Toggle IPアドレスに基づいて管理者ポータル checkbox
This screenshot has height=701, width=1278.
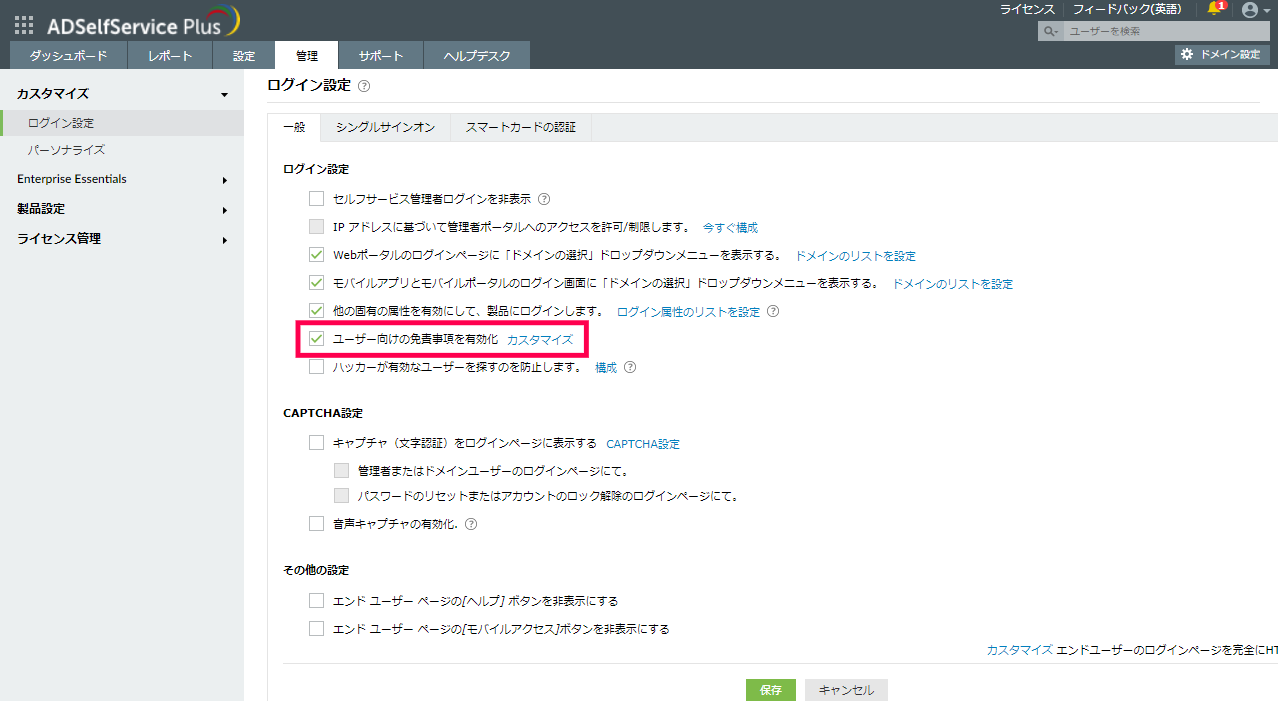coord(316,227)
